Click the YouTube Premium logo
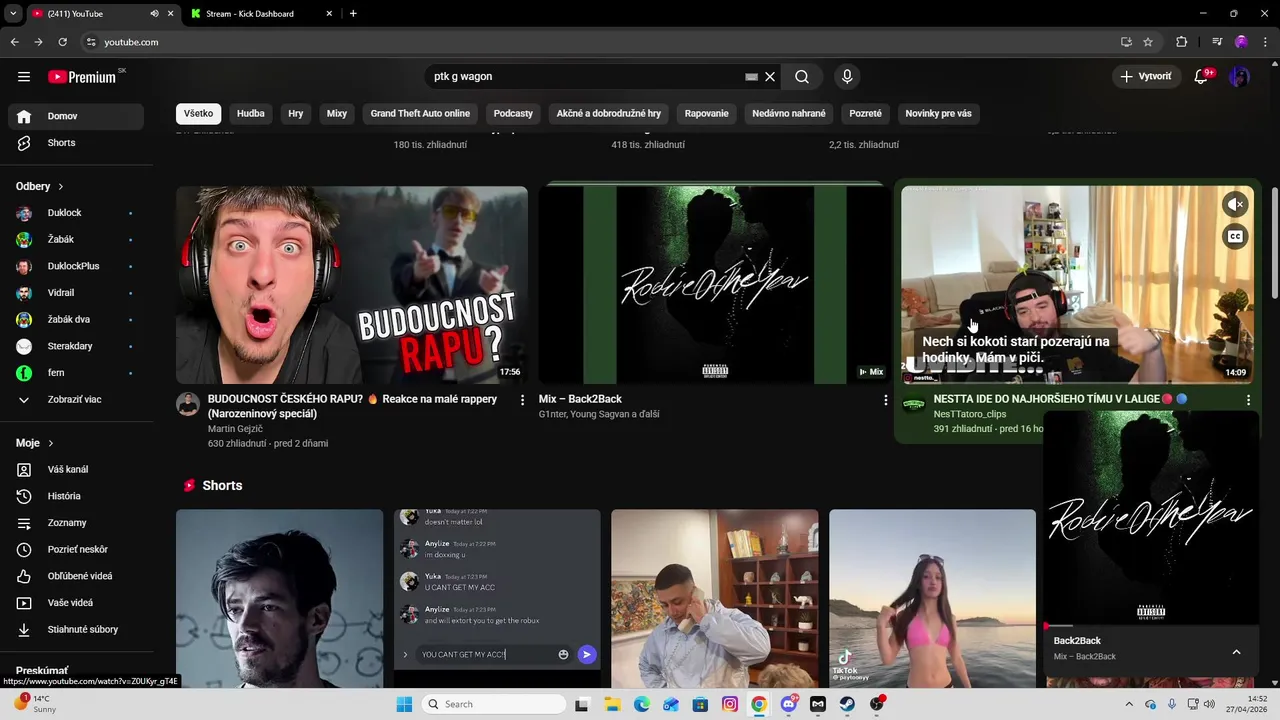The height and width of the screenshot is (720, 1280). pos(82,77)
